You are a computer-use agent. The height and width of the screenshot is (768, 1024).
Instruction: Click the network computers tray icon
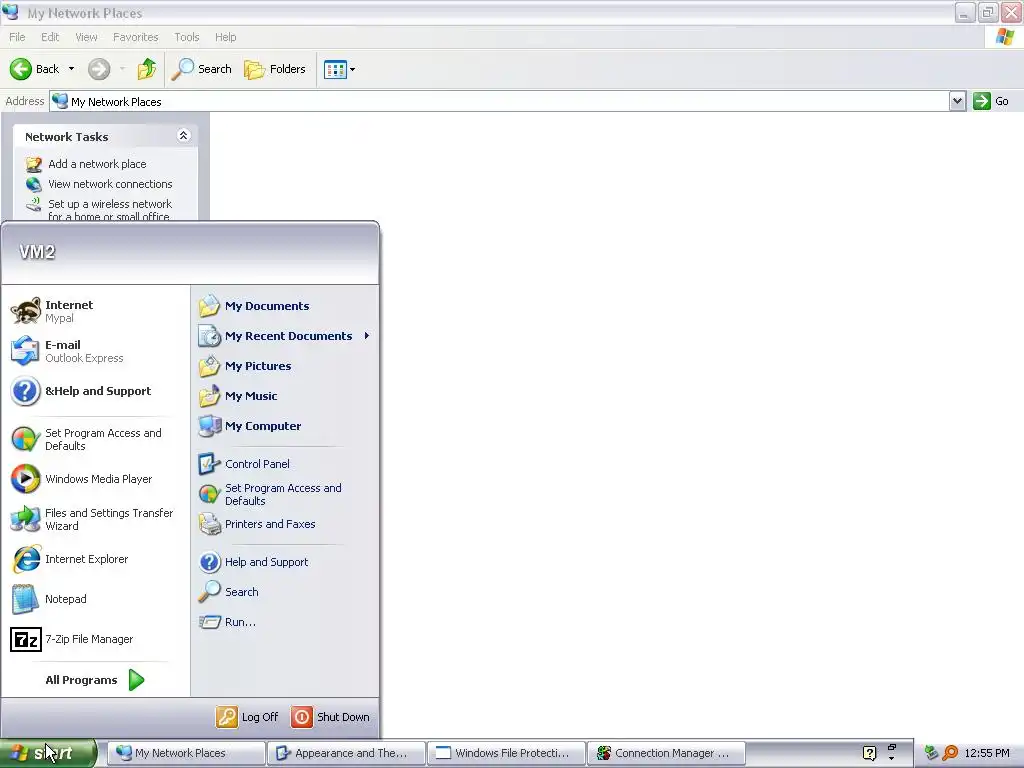point(931,754)
